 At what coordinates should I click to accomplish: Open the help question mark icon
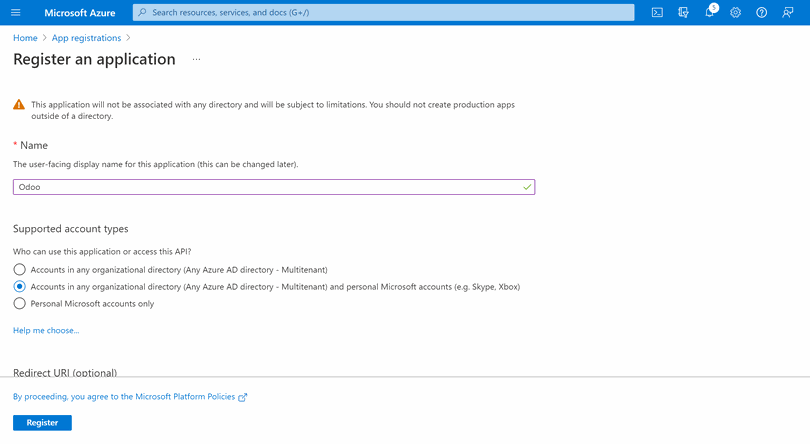point(761,12)
